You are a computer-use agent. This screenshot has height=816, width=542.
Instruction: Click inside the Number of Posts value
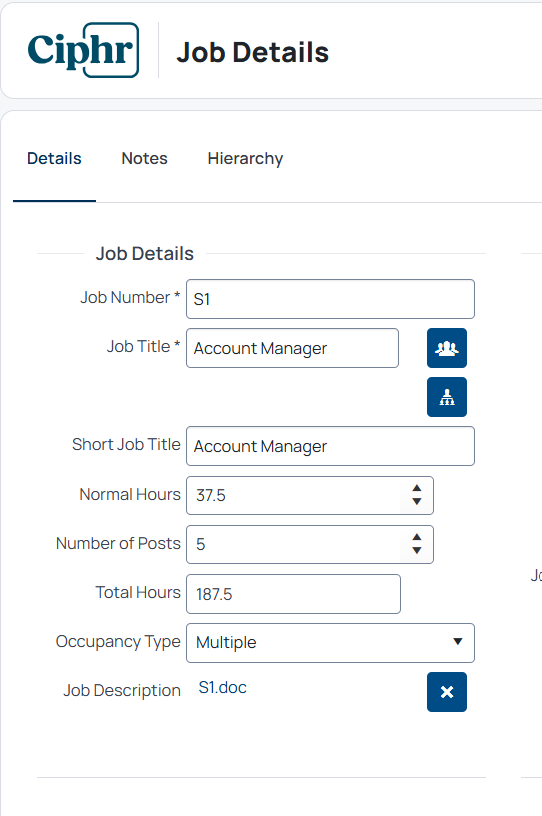(x=294, y=544)
